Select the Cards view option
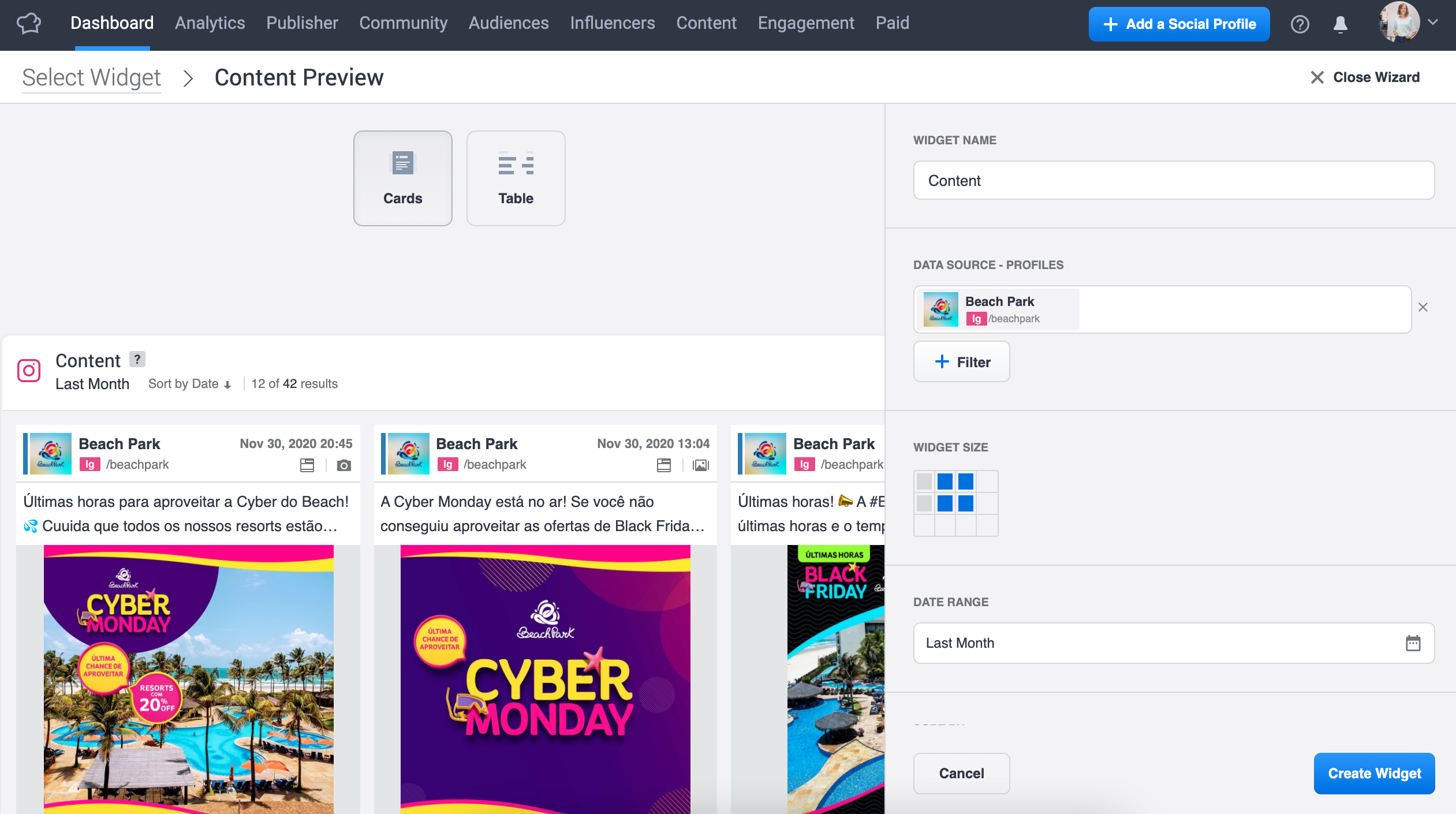Screen dimensions: 1456x814 402,178
